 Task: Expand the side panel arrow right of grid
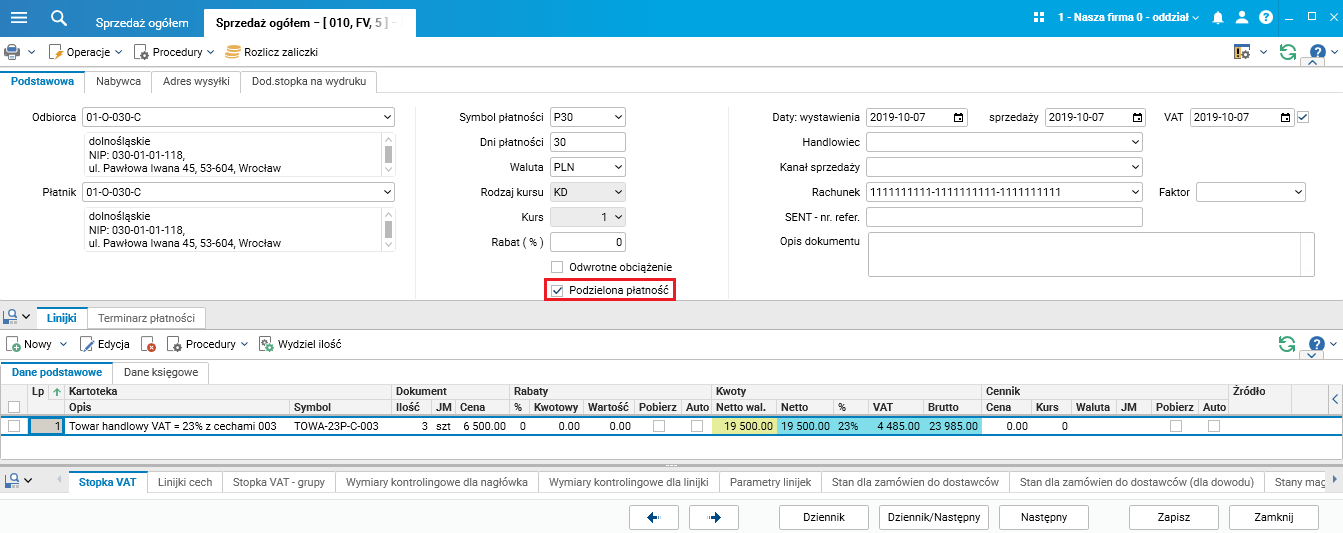1335,400
